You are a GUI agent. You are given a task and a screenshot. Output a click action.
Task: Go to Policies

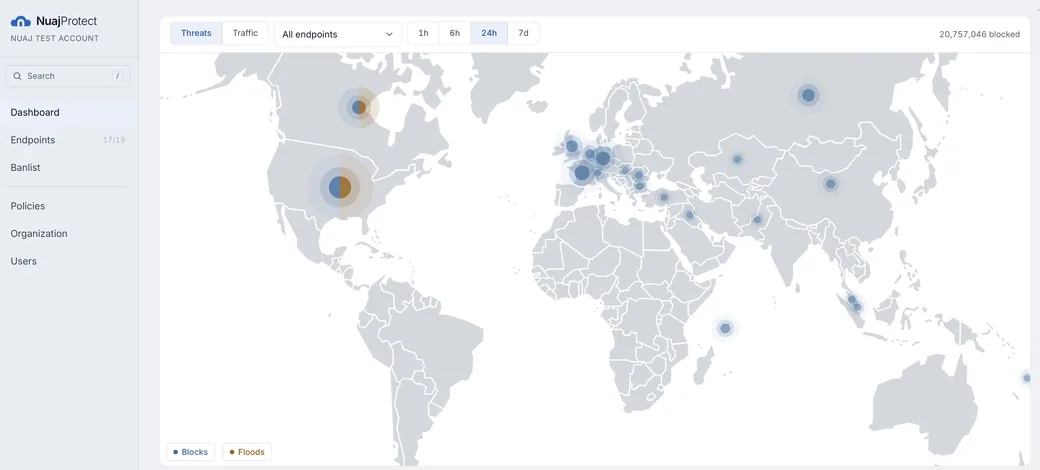coord(69,206)
